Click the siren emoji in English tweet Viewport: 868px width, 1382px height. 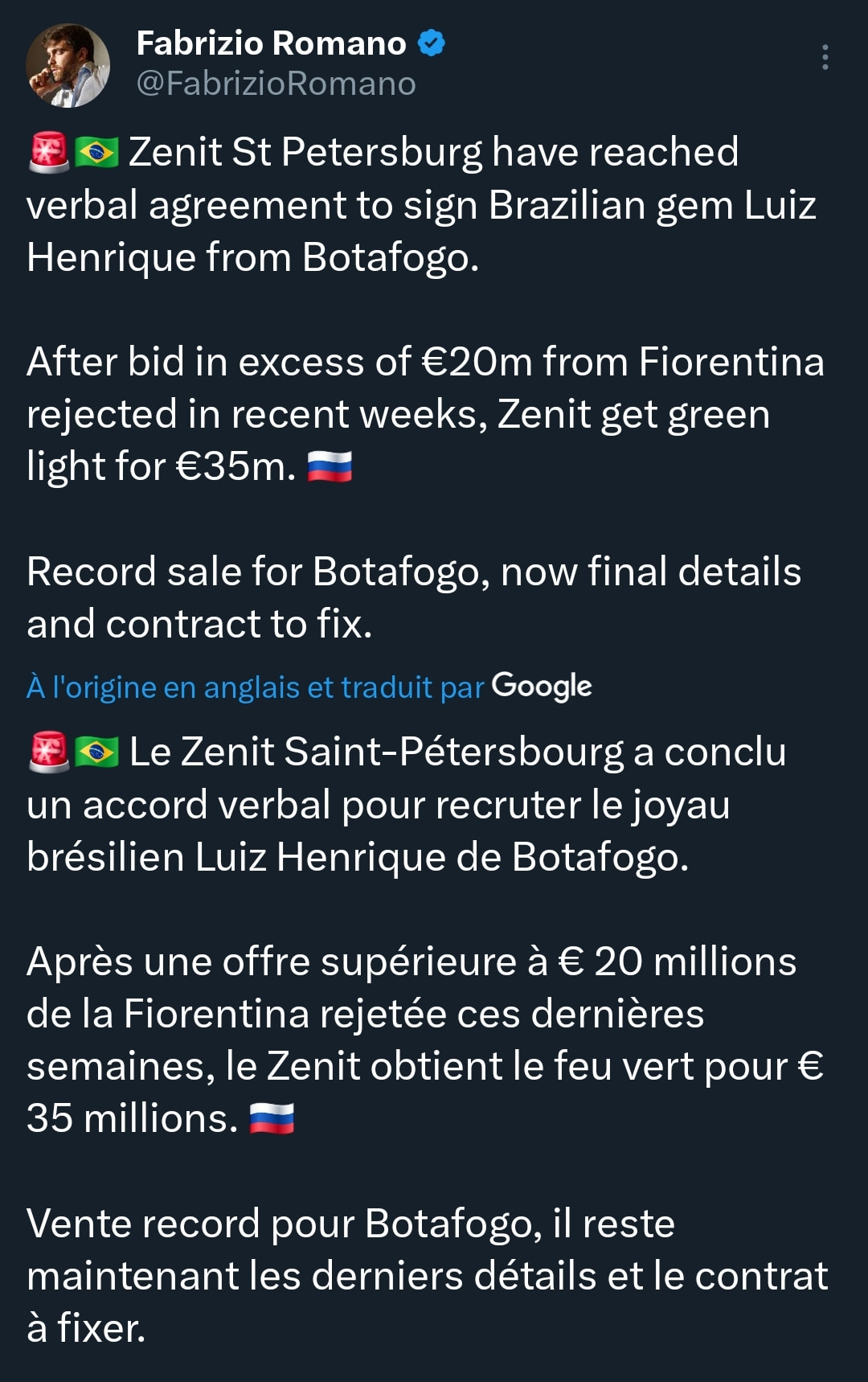pos(49,152)
